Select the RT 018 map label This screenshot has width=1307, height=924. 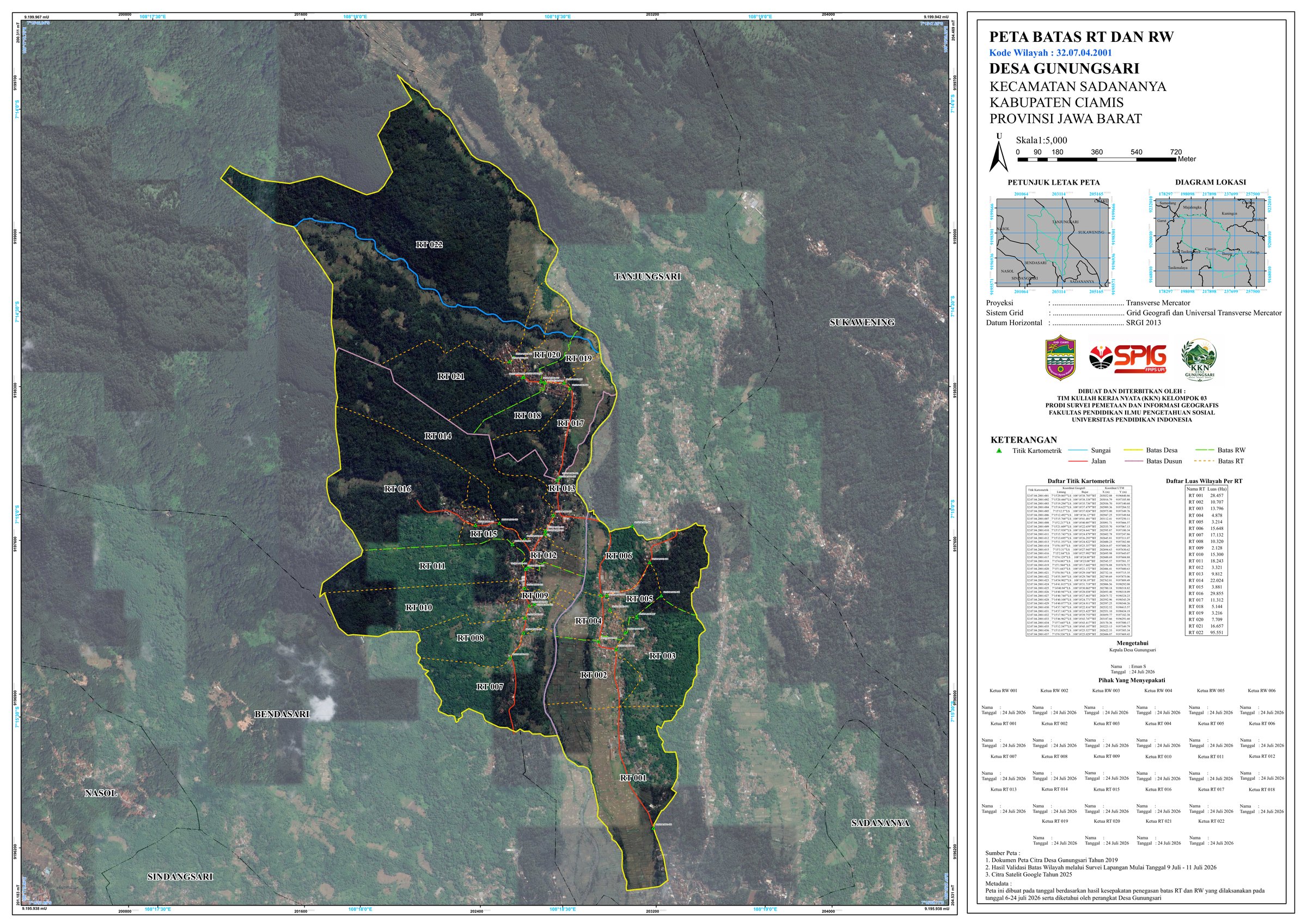tap(528, 415)
